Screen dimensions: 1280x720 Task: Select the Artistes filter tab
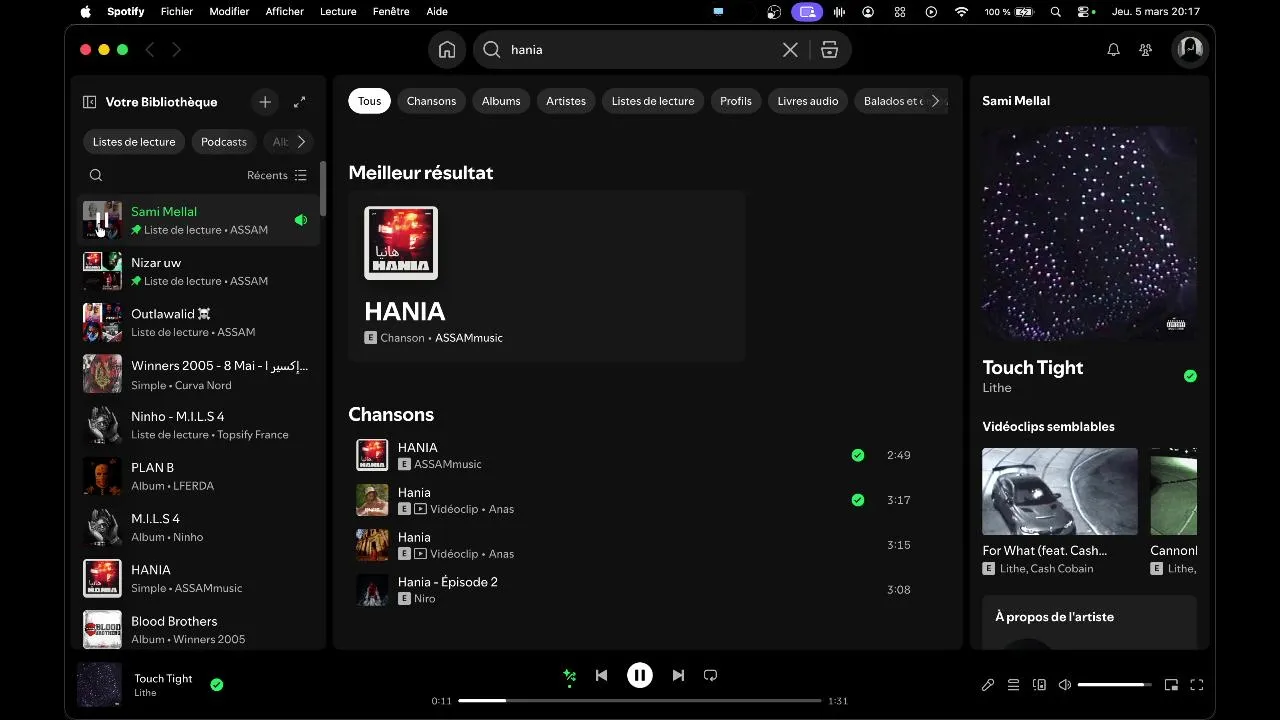pyautogui.click(x=566, y=101)
